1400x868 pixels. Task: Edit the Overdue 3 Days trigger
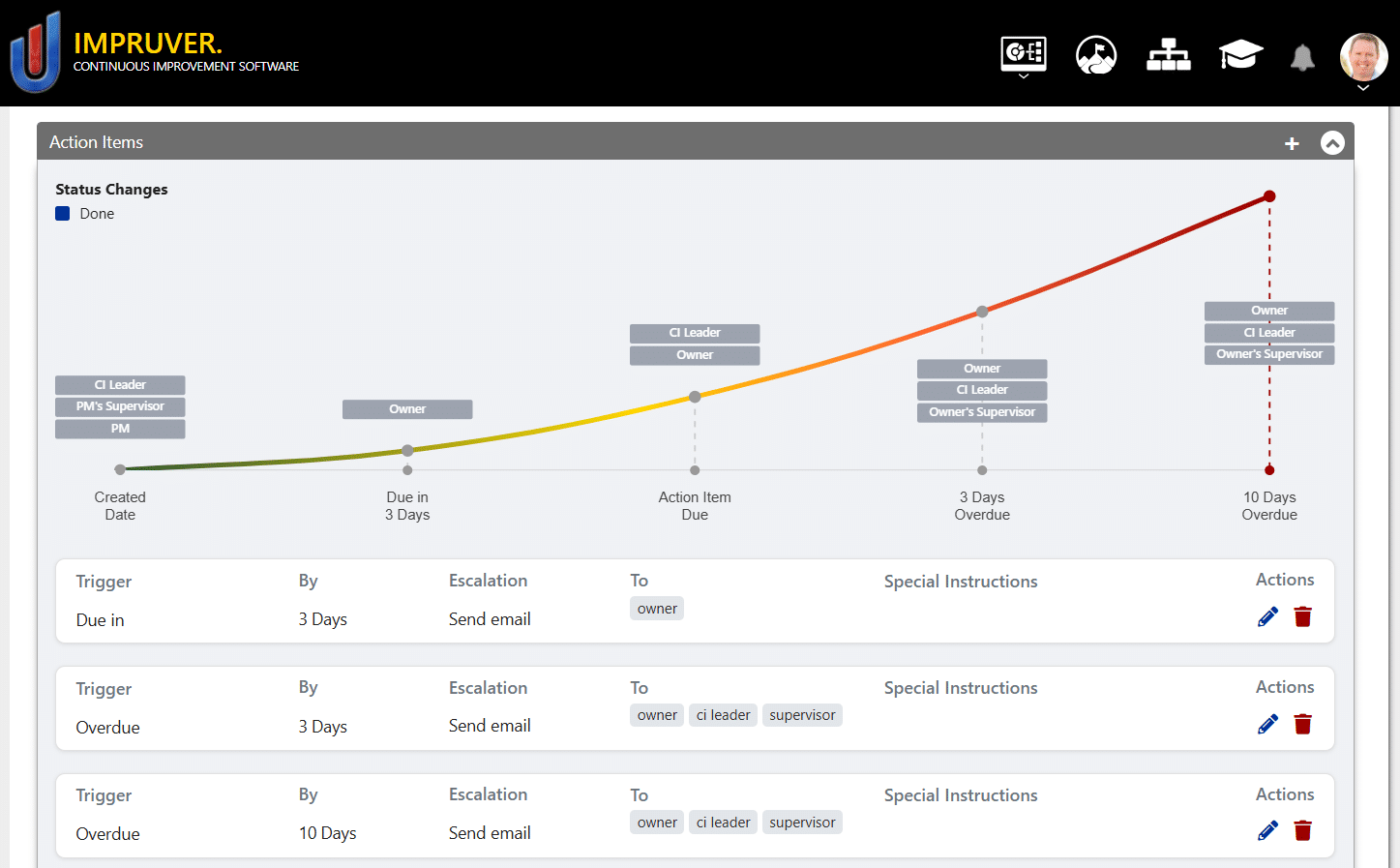[x=1267, y=725]
